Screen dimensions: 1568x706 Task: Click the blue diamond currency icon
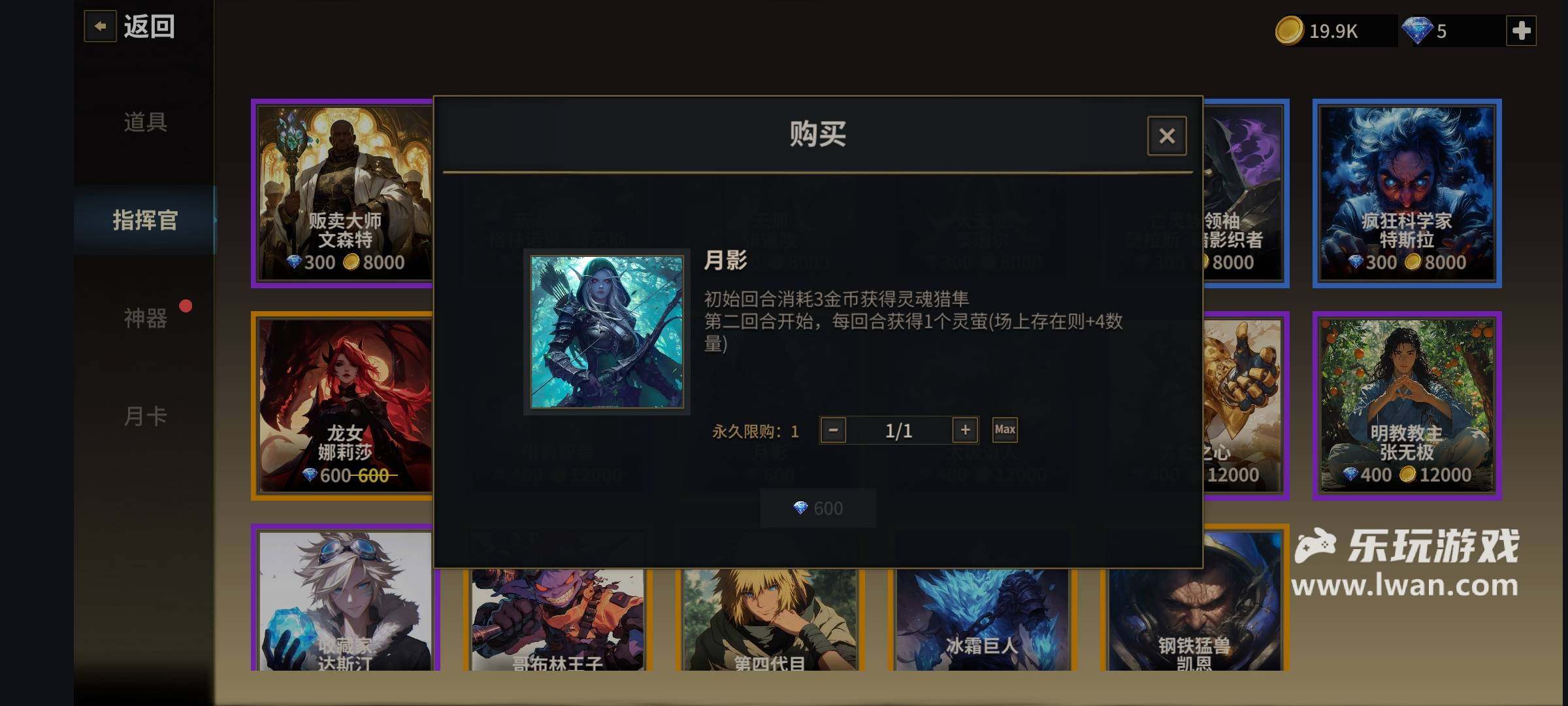click(x=1416, y=31)
